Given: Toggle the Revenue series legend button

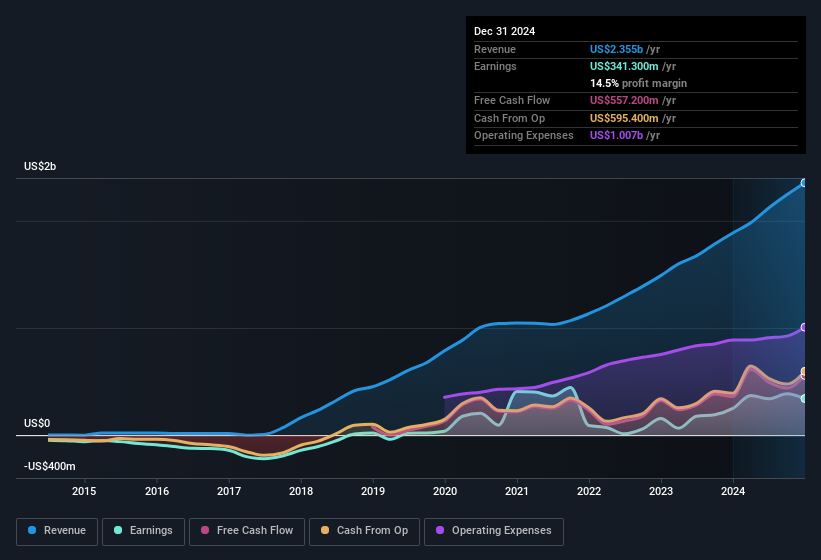Looking at the screenshot, I should (x=57, y=531).
